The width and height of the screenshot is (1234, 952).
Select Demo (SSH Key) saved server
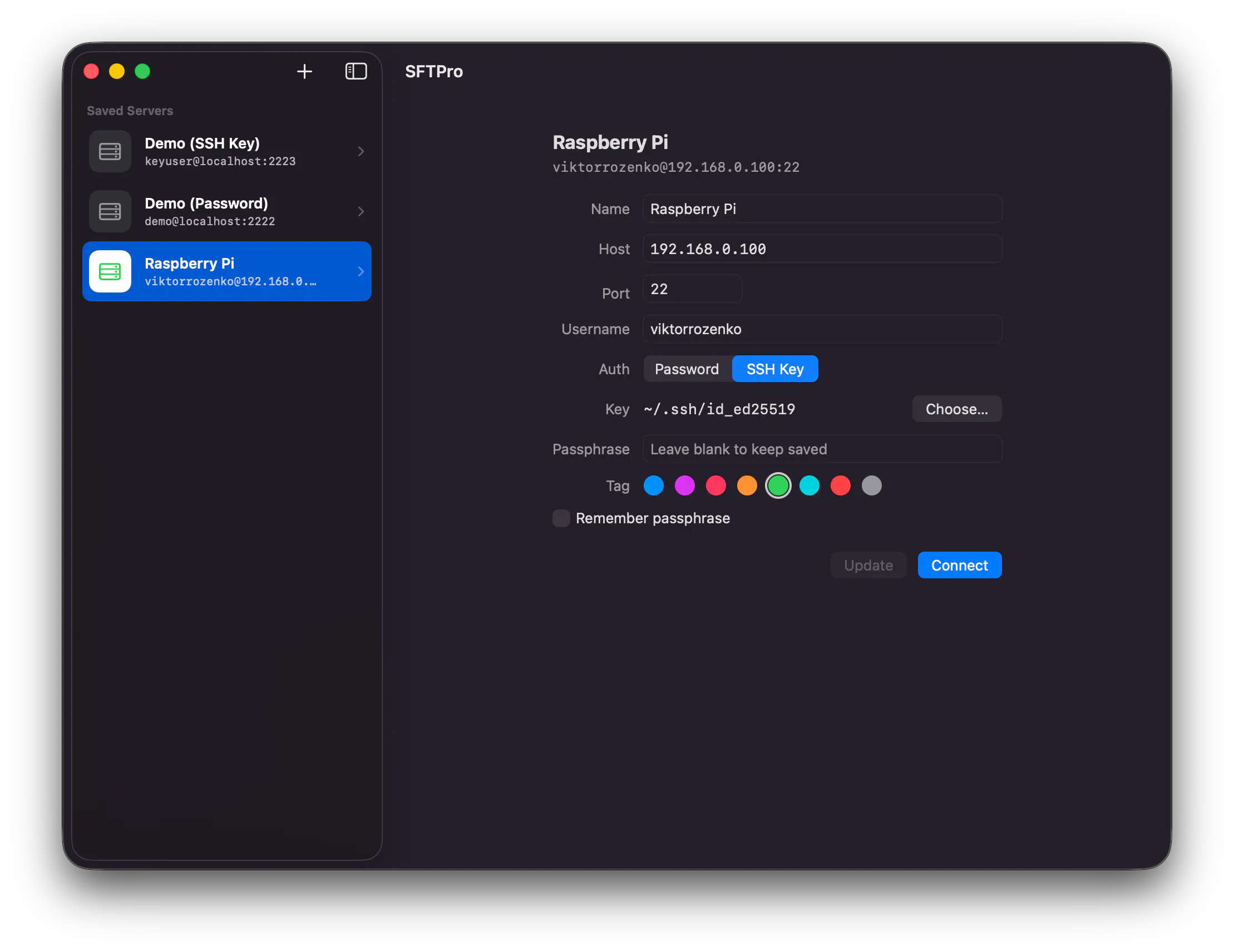[x=226, y=151]
